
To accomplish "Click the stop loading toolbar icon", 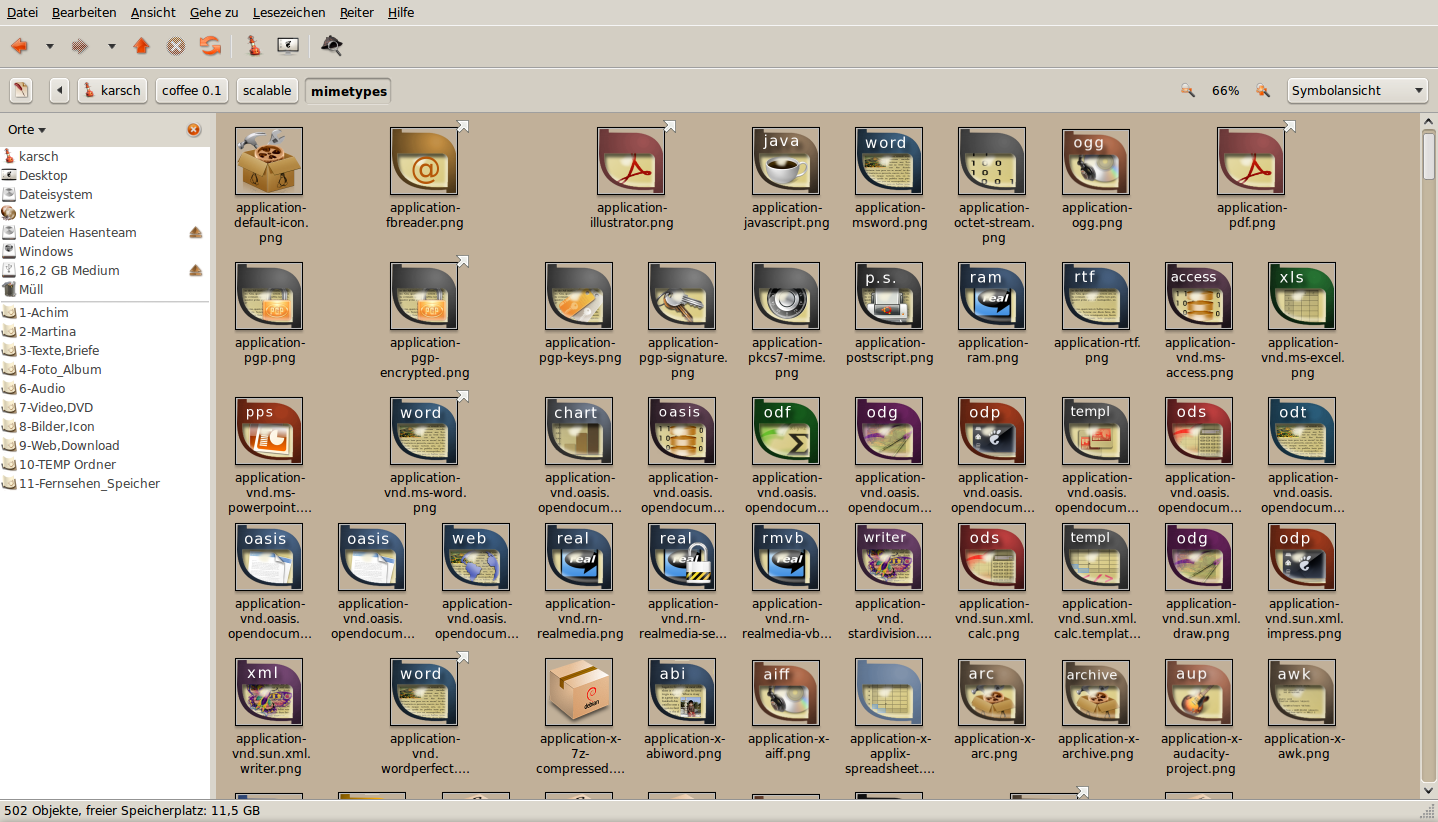I will [x=175, y=46].
